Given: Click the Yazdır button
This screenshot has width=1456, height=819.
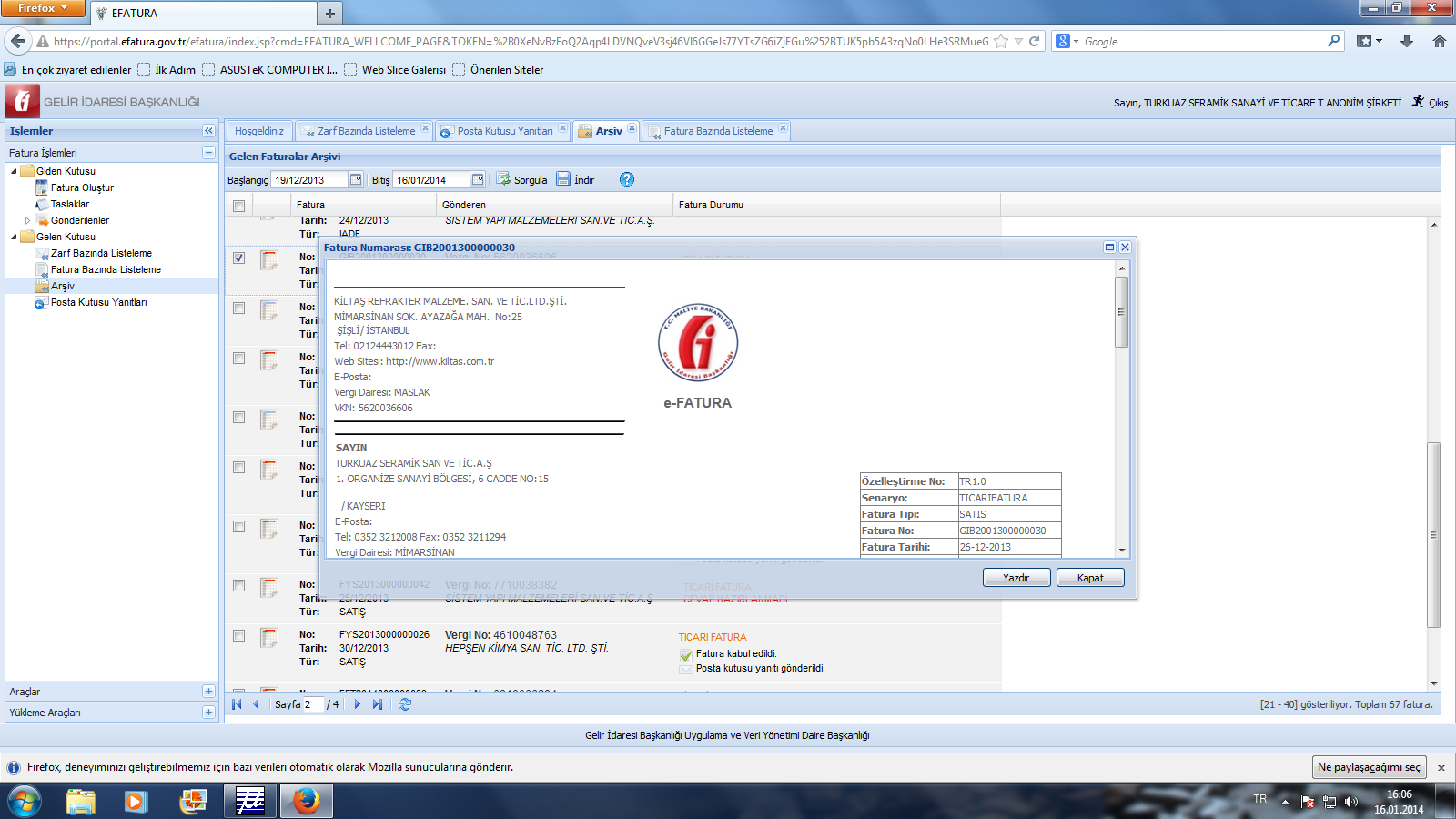Looking at the screenshot, I should (1016, 578).
